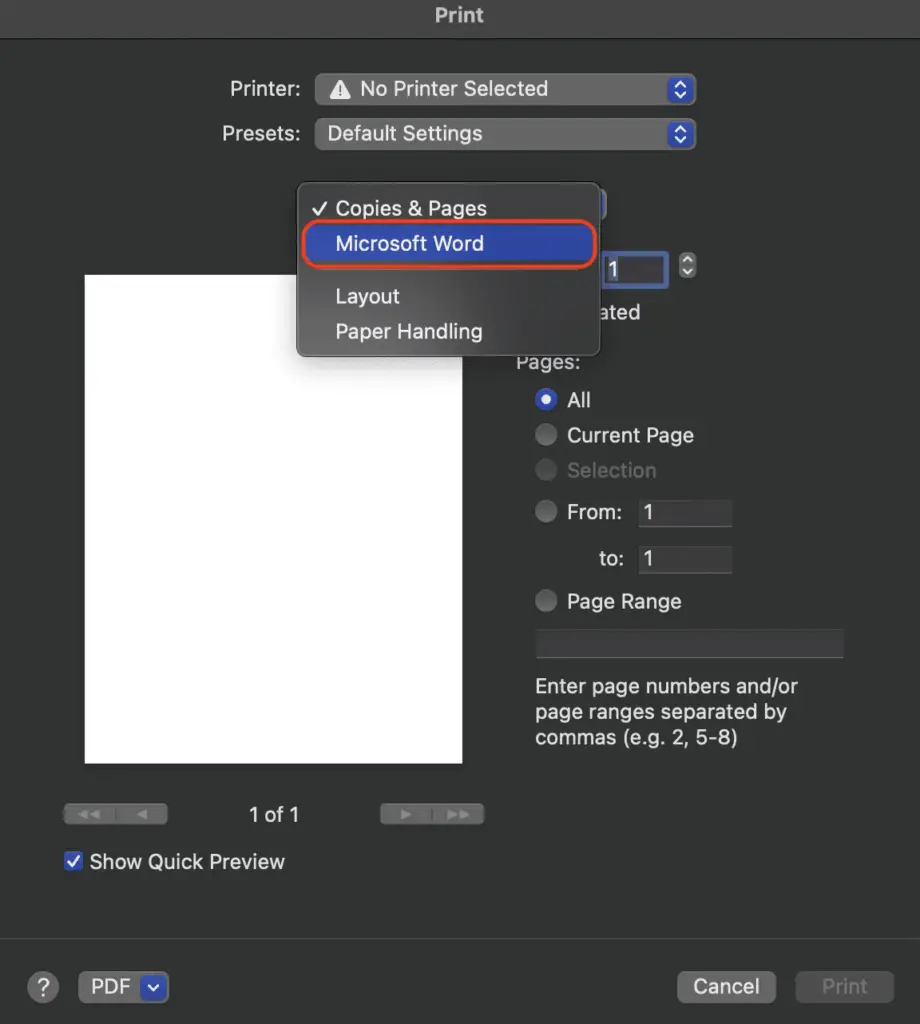
Task: Jump to first page of preview
Action: tap(89, 814)
